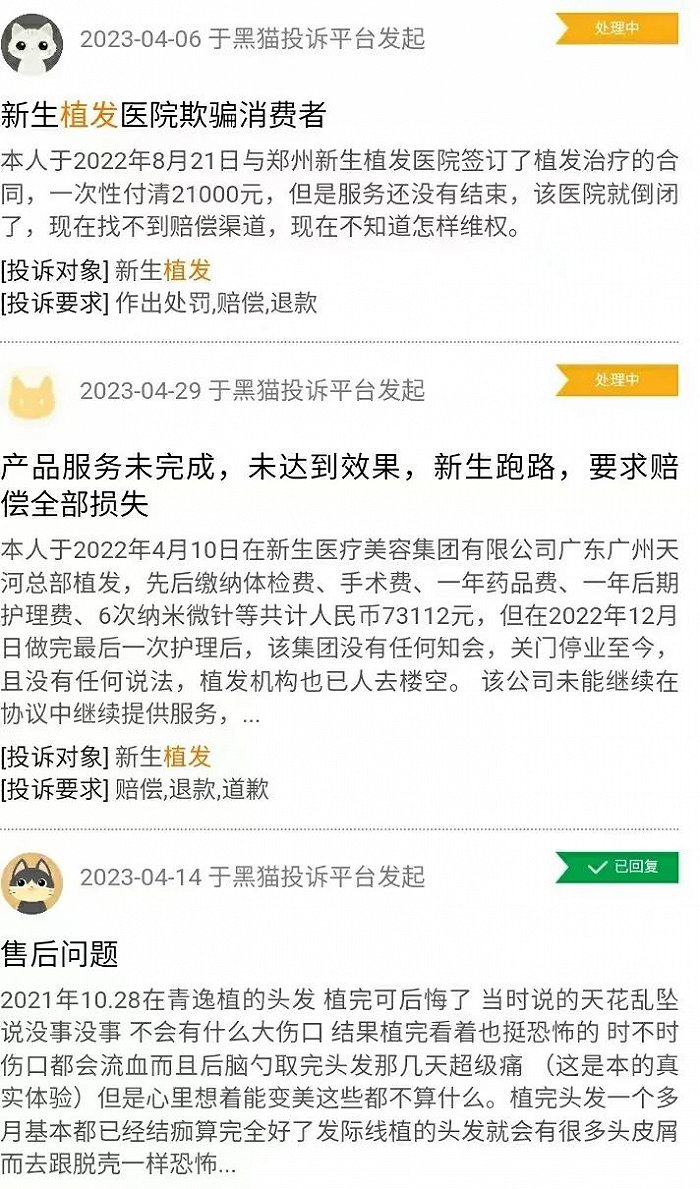
Task: Click highlighted 植发 keyword in first title
Action: 89,115
